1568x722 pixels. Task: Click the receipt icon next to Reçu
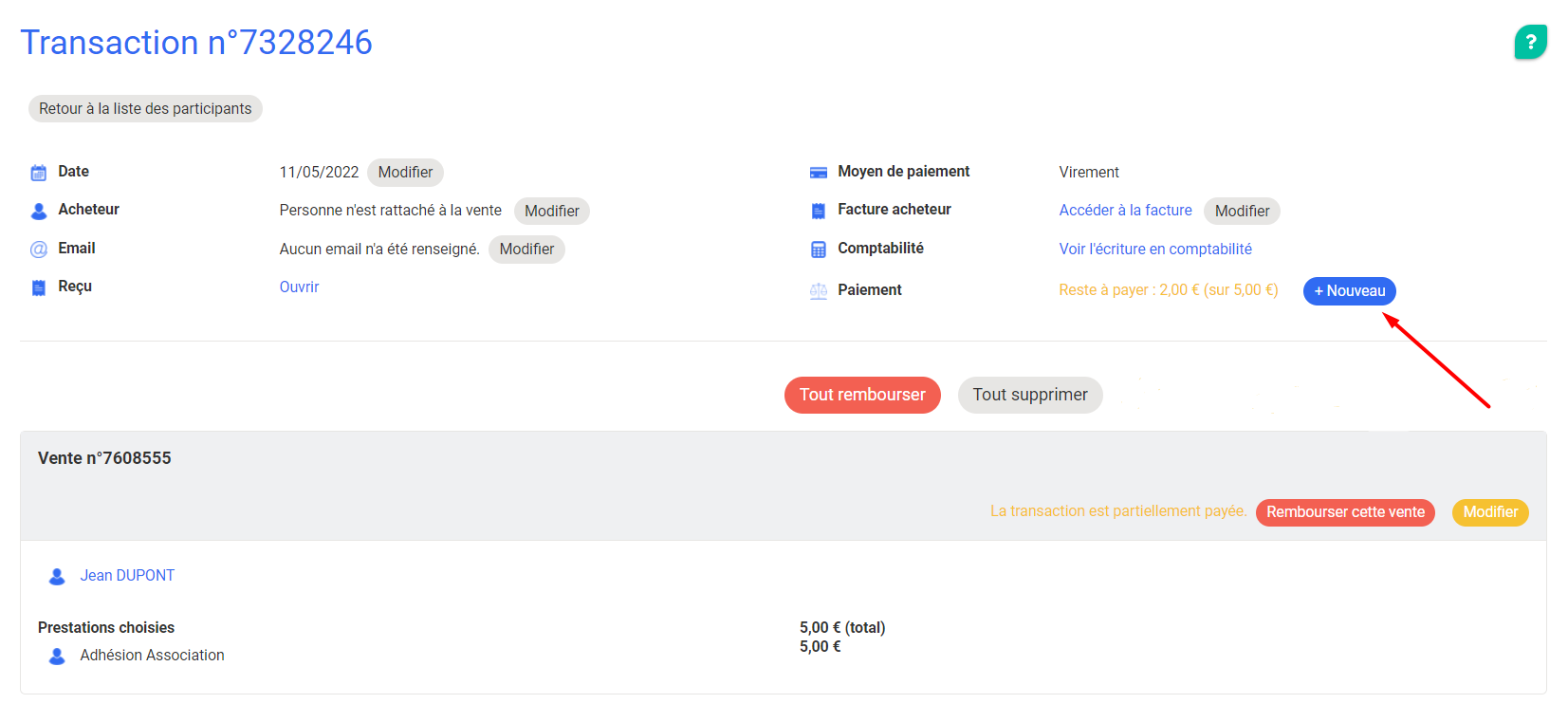[x=39, y=287]
